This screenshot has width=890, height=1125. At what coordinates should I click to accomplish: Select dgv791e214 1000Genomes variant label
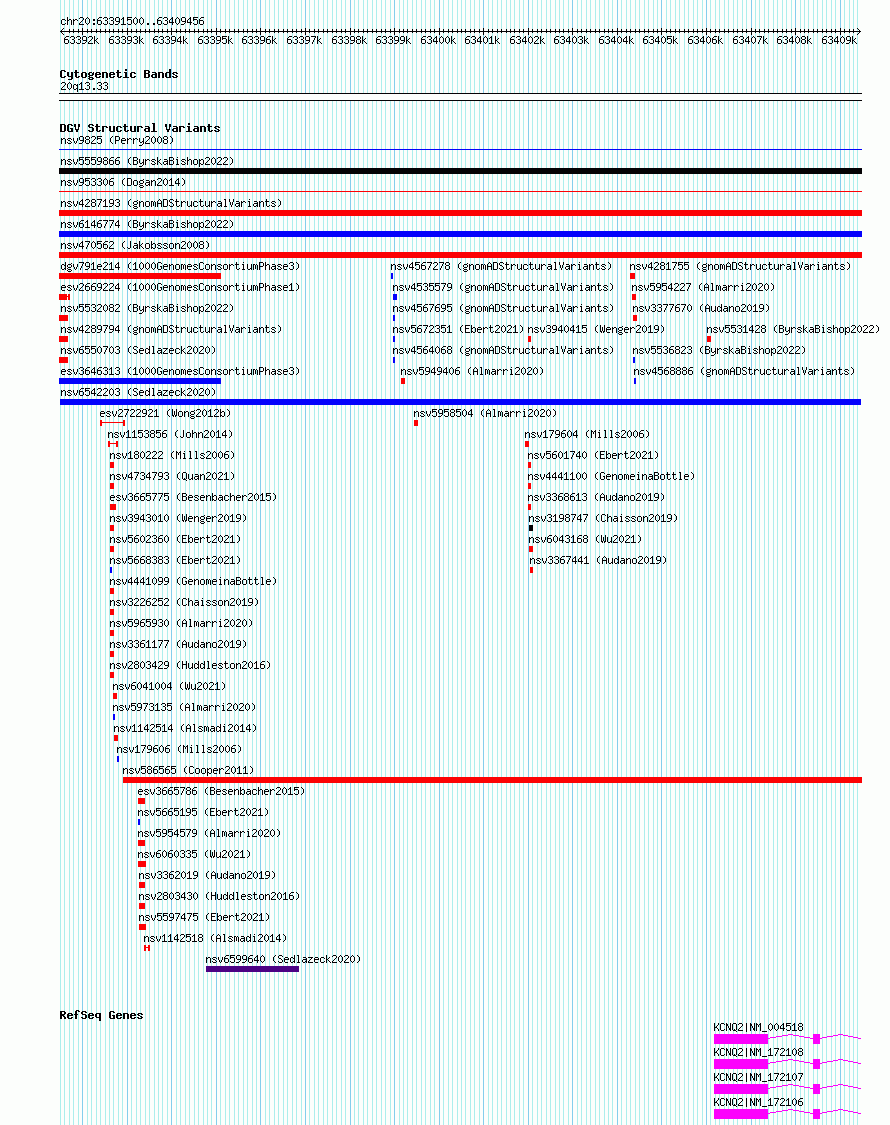[x=180, y=266]
